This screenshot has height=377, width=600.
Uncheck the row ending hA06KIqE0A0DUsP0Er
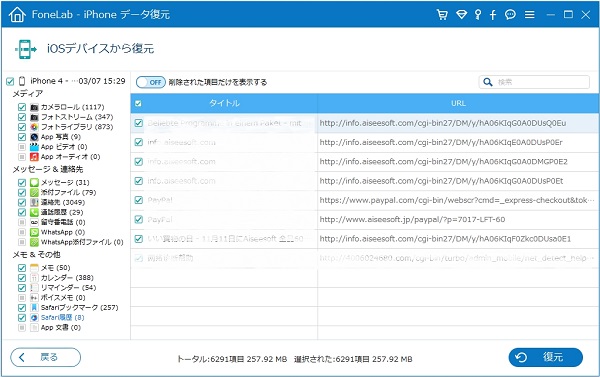[139, 142]
